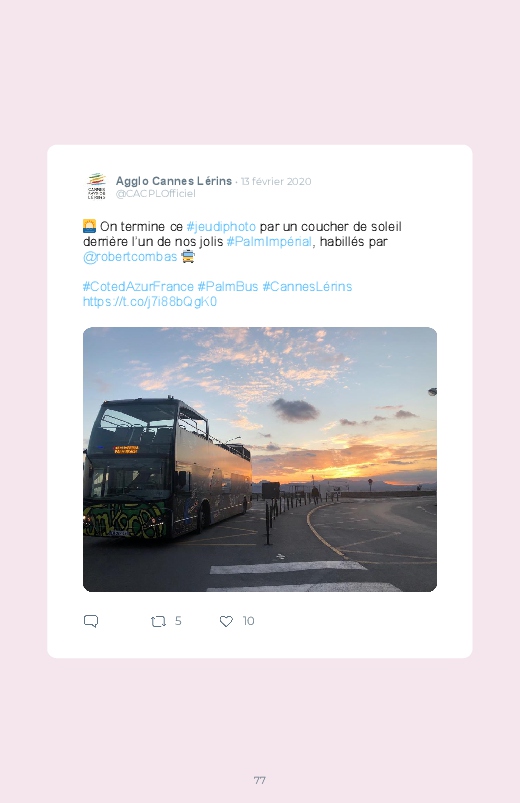Follow the #PalmImpérial hashtag

pyautogui.click(x=269, y=241)
